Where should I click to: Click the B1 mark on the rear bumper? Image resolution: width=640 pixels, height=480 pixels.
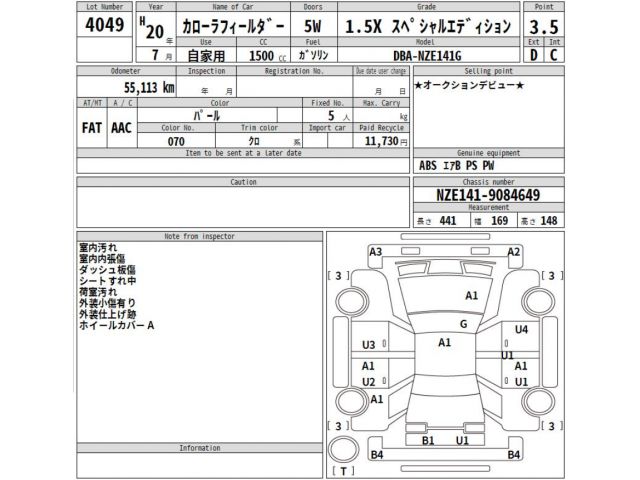[x=428, y=440]
